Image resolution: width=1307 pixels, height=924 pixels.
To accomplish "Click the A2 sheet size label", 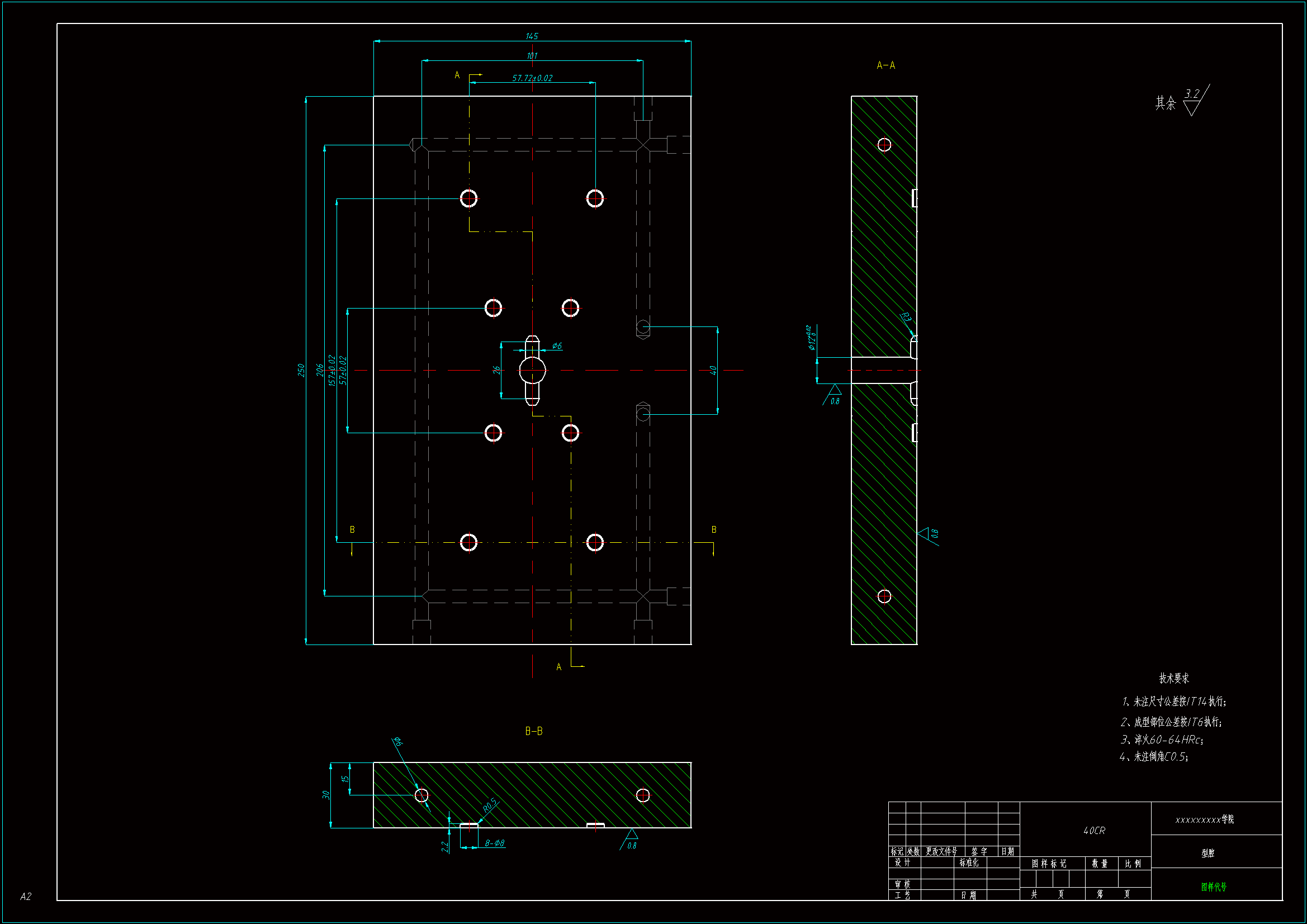I will click(26, 897).
